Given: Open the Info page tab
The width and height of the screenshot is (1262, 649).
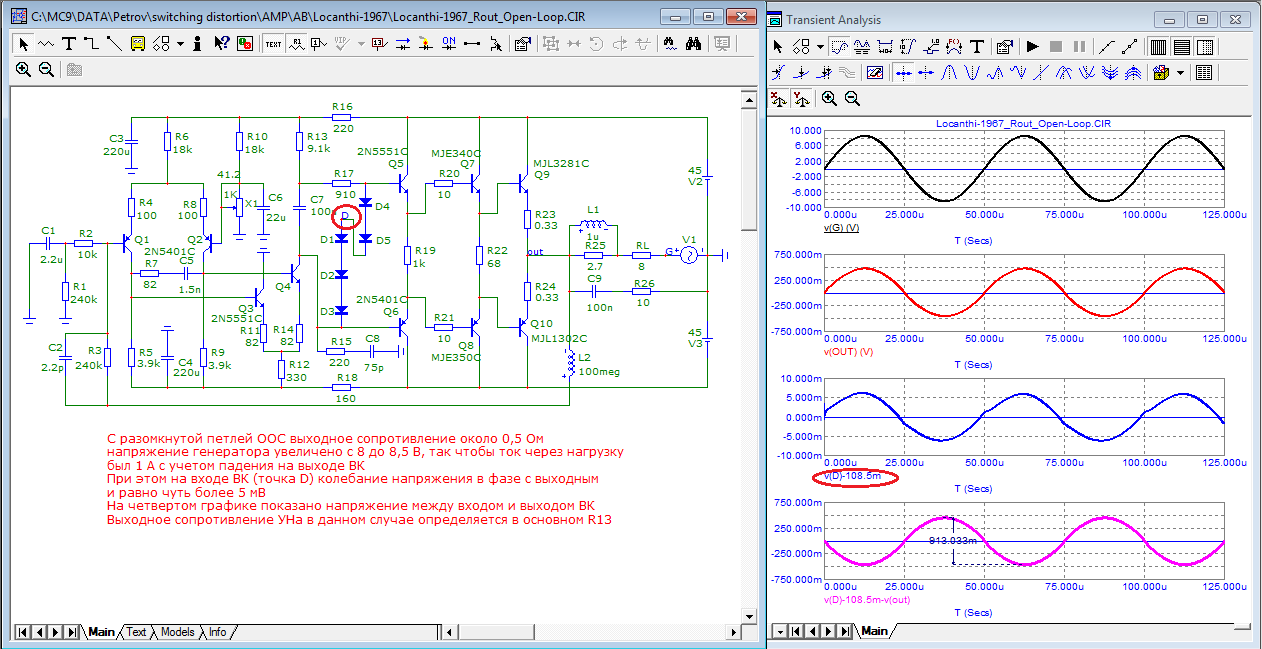Looking at the screenshot, I should [217, 632].
